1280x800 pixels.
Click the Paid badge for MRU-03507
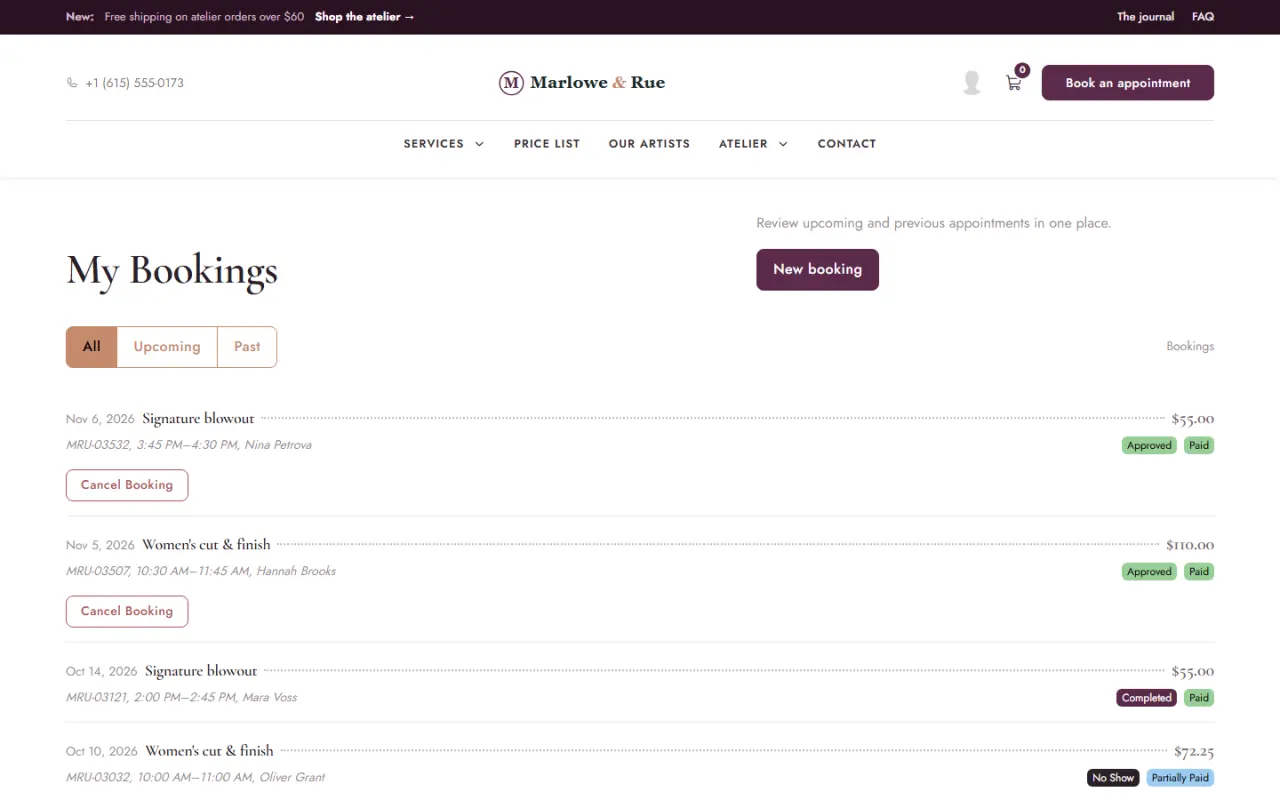coord(1199,572)
